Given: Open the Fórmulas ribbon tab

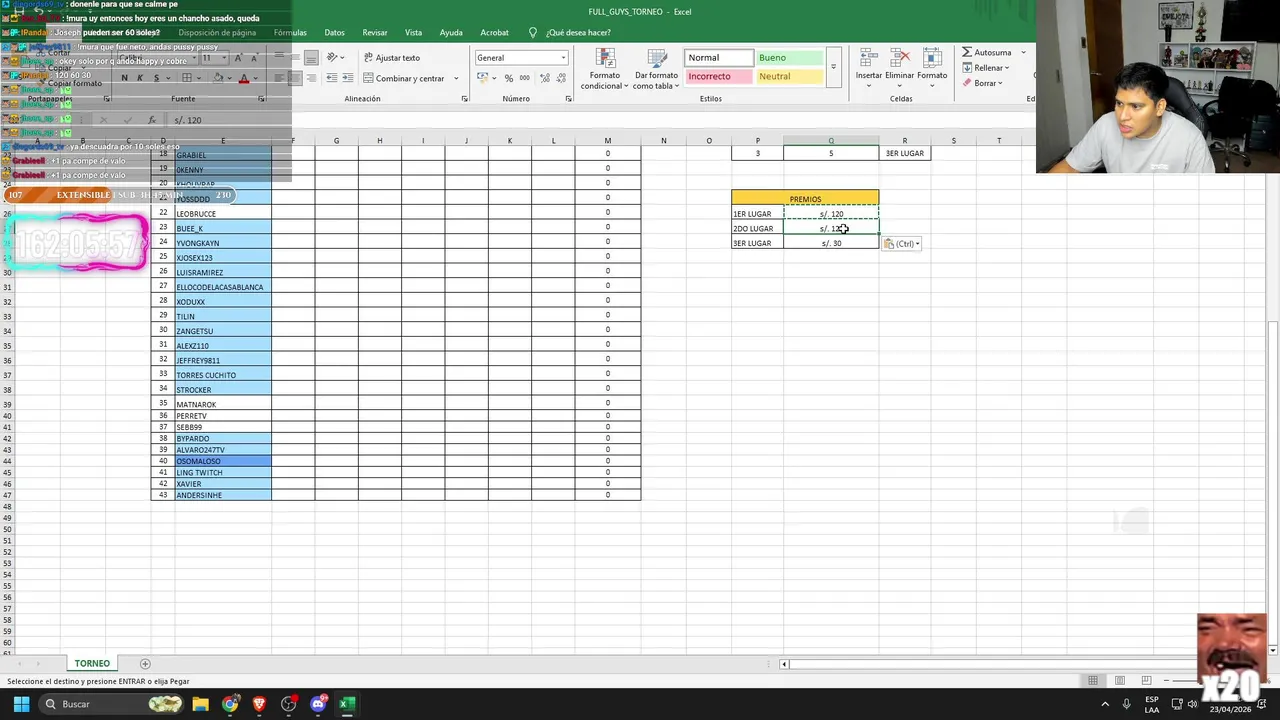Looking at the screenshot, I should click(x=290, y=32).
